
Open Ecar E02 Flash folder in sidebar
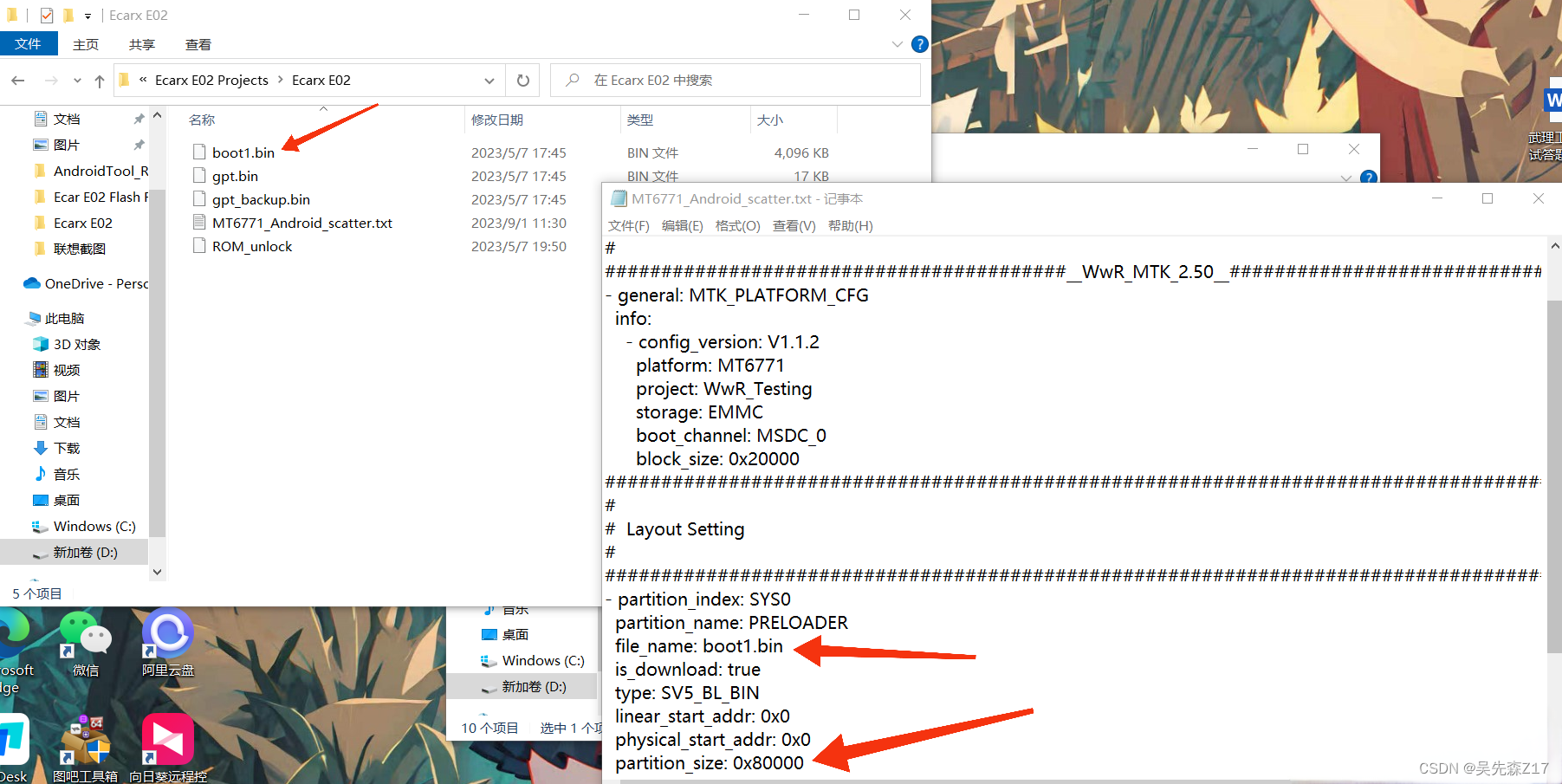click(100, 198)
